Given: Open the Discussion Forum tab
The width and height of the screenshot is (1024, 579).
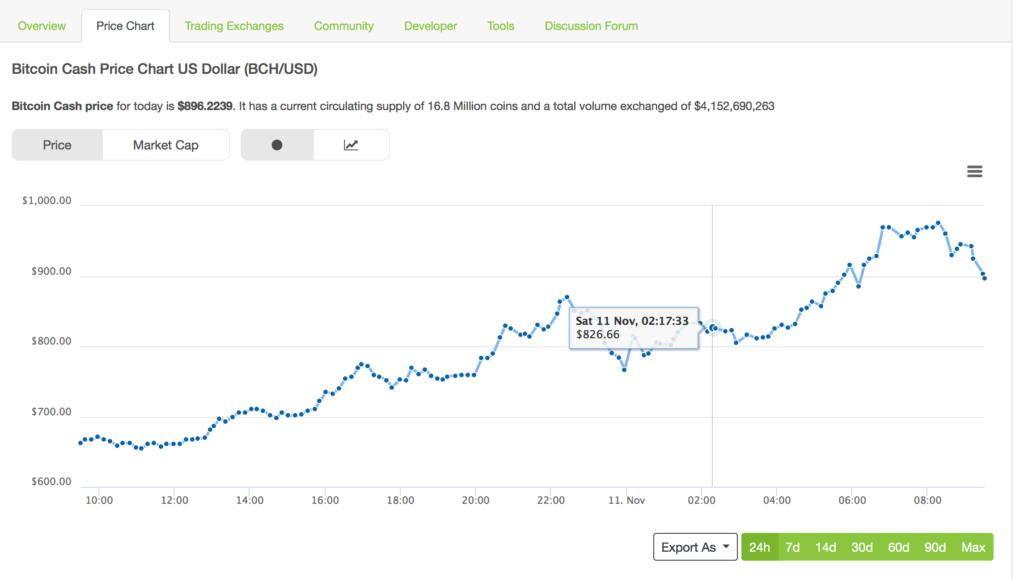Looking at the screenshot, I should pos(591,25).
